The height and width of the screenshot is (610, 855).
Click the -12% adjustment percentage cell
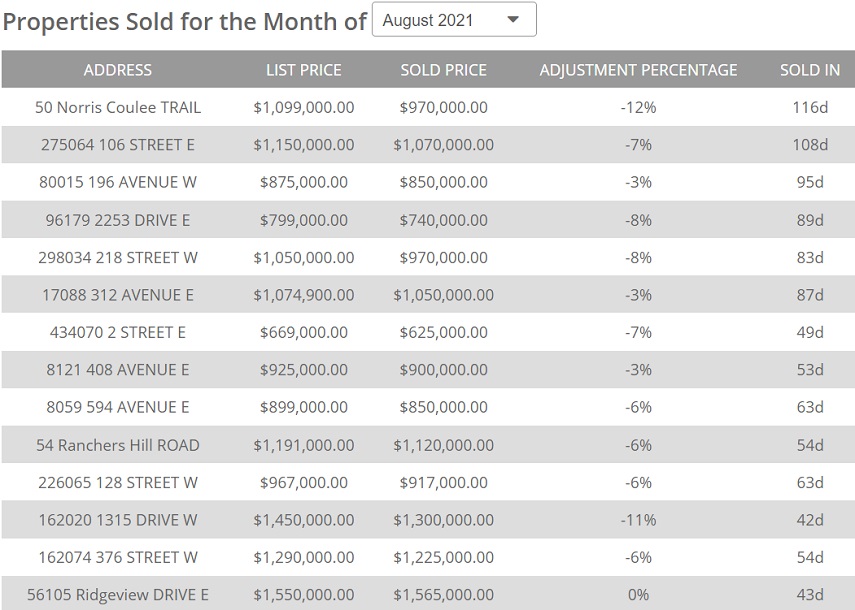coord(638,107)
